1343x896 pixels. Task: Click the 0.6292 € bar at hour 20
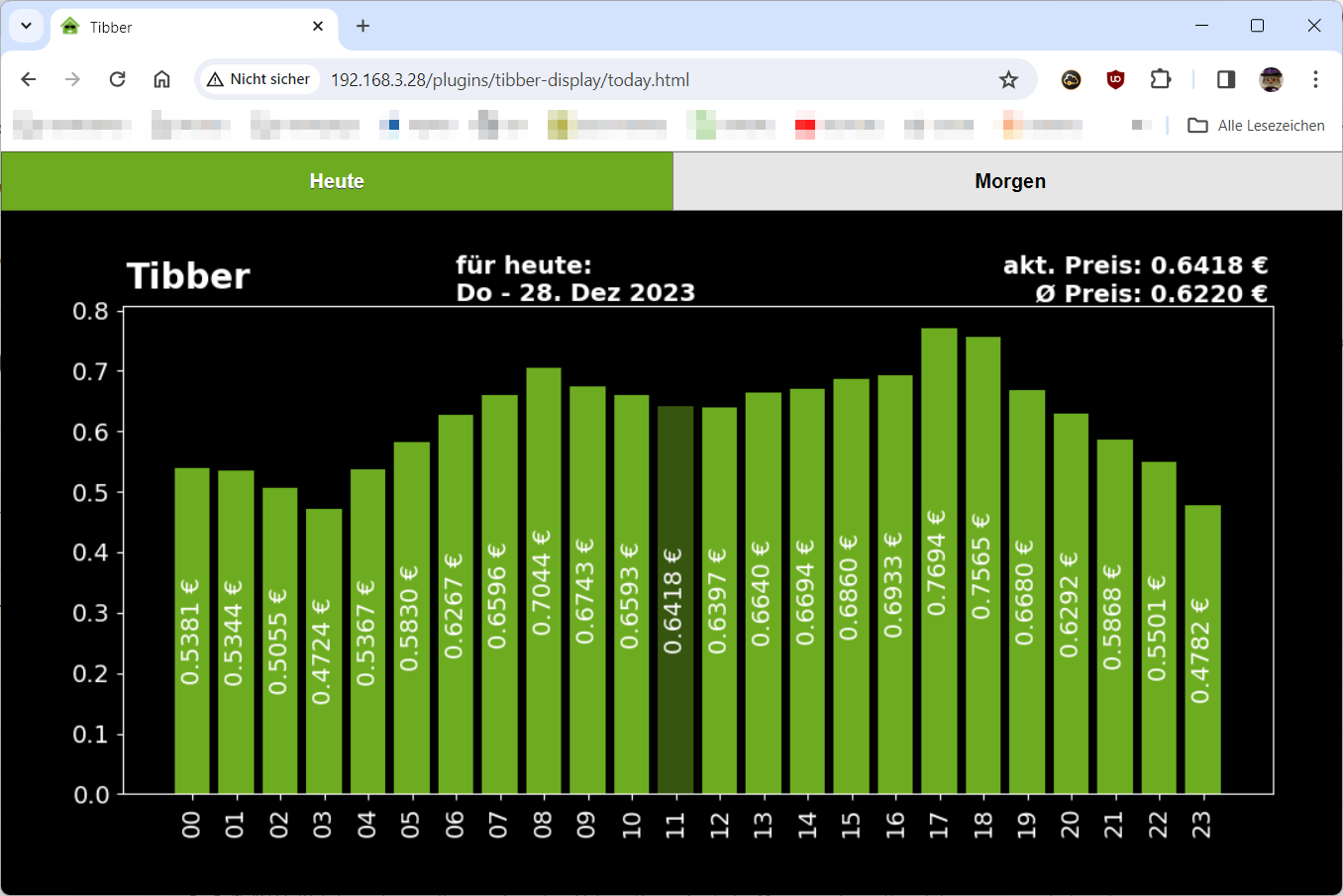coord(1071,604)
